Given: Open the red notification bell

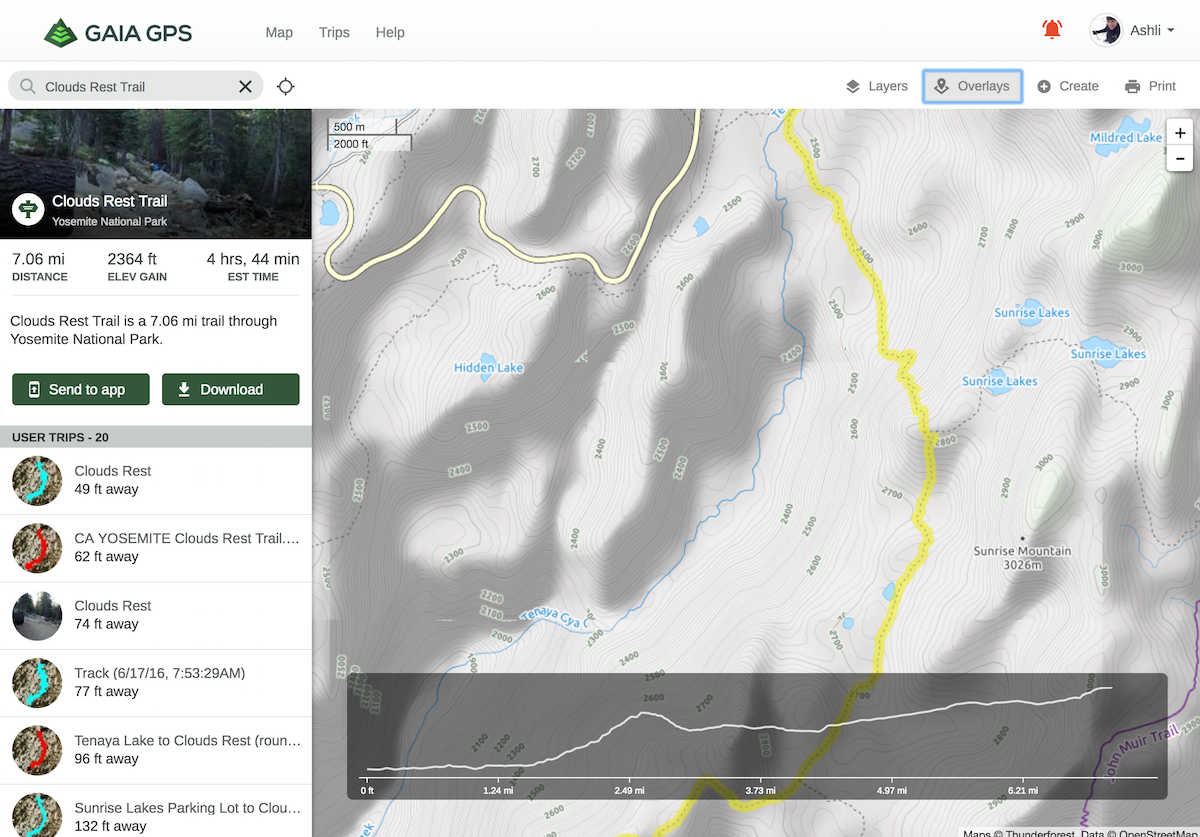Looking at the screenshot, I should [x=1052, y=30].
